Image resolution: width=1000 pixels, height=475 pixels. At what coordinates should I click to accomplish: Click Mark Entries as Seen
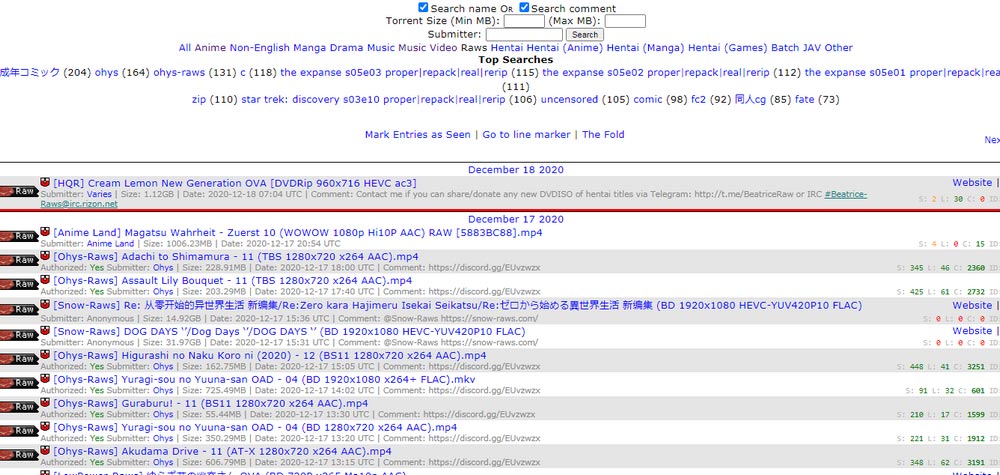click(418, 135)
